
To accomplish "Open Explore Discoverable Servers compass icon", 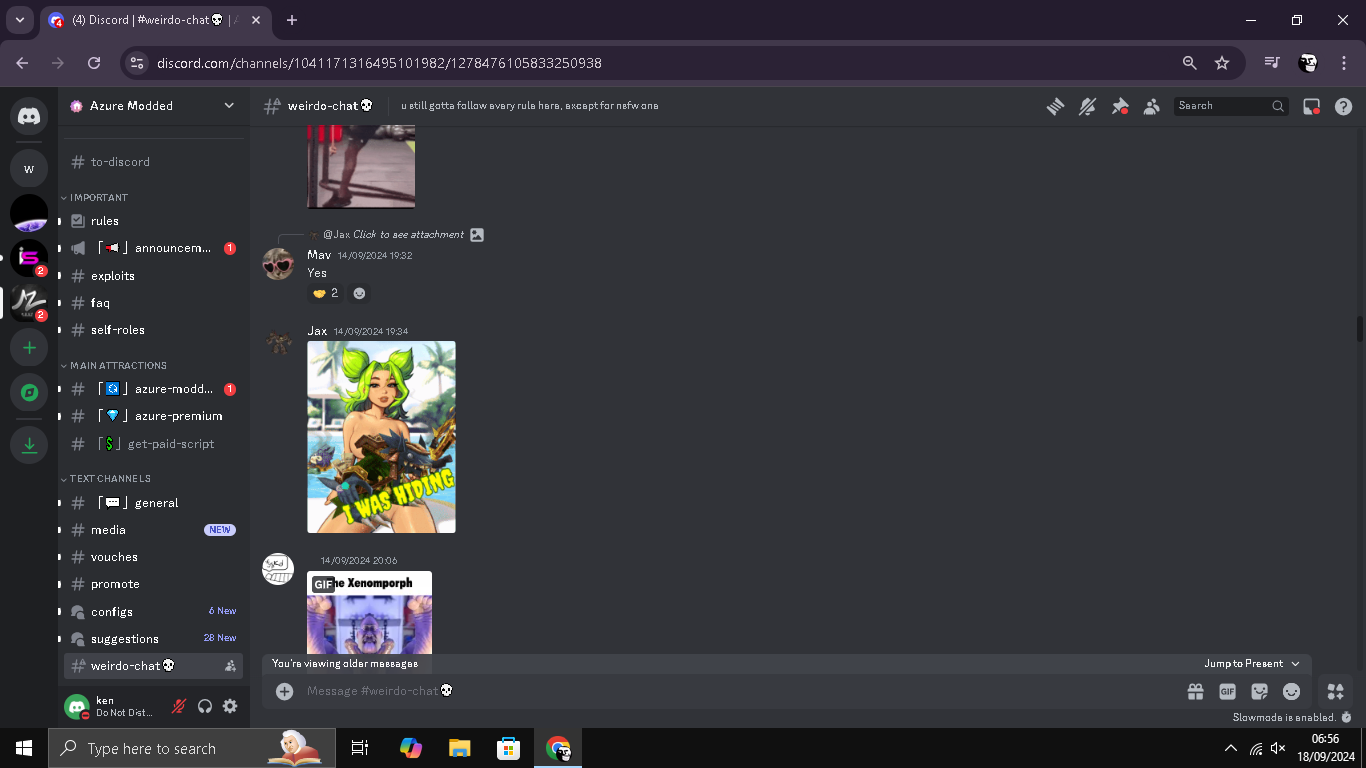I will pyautogui.click(x=29, y=393).
